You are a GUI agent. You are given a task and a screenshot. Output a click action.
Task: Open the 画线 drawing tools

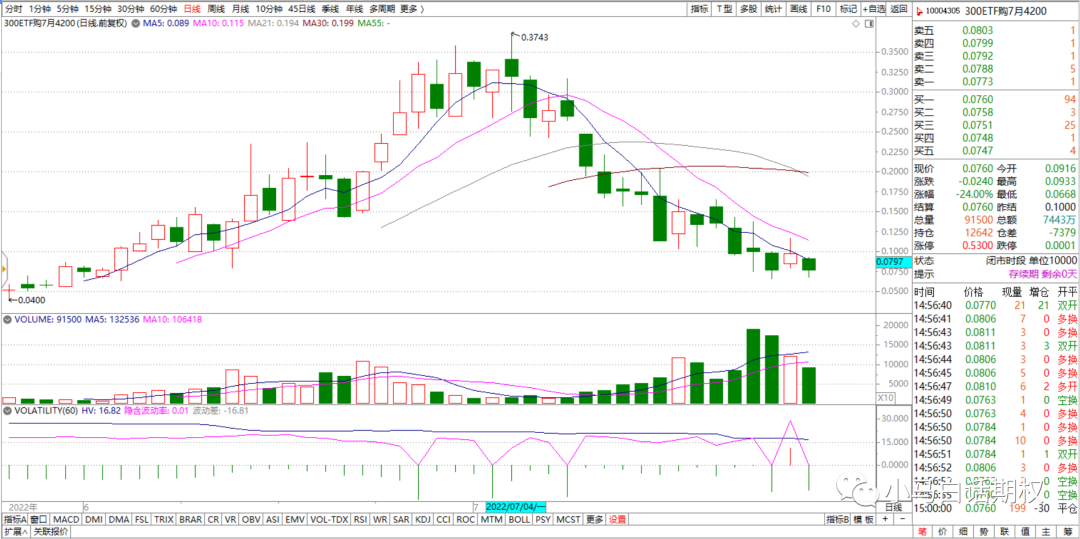(x=798, y=9)
